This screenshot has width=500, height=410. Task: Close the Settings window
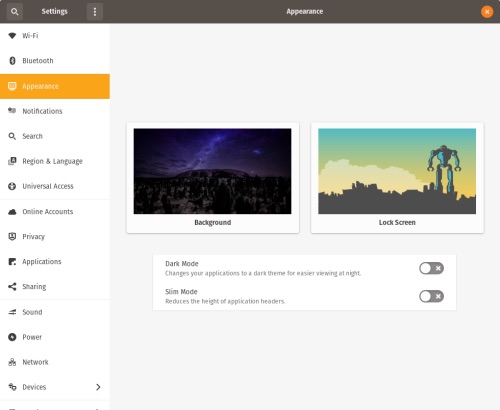point(487,12)
